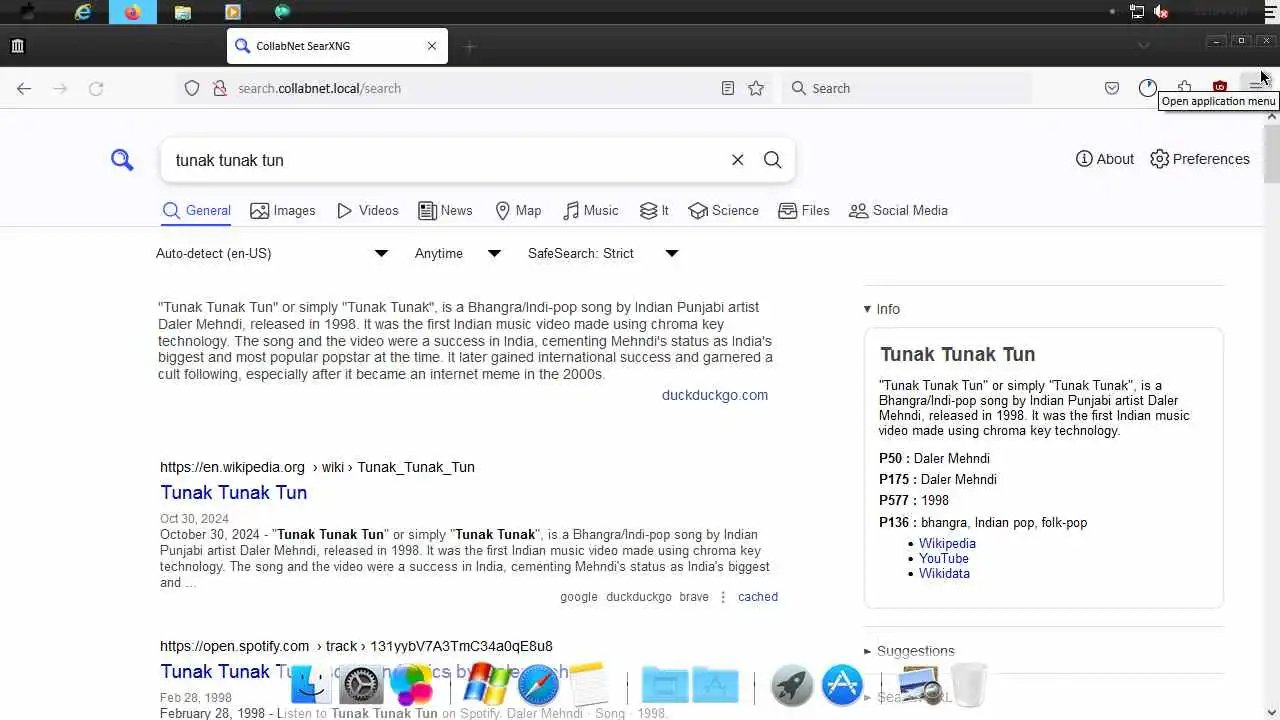
Task: Switch to the Images tab
Action: pos(283,210)
